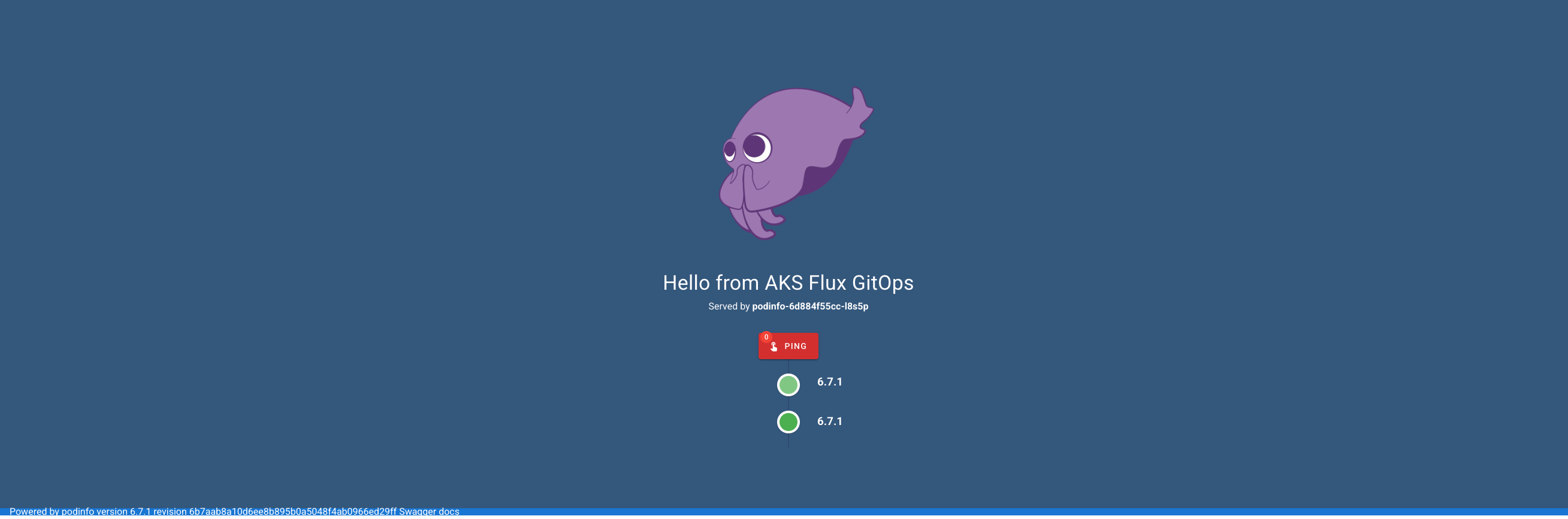Viewport: 1568px width, 519px height.
Task: Click the ping counter badge showing 0
Action: coord(766,337)
